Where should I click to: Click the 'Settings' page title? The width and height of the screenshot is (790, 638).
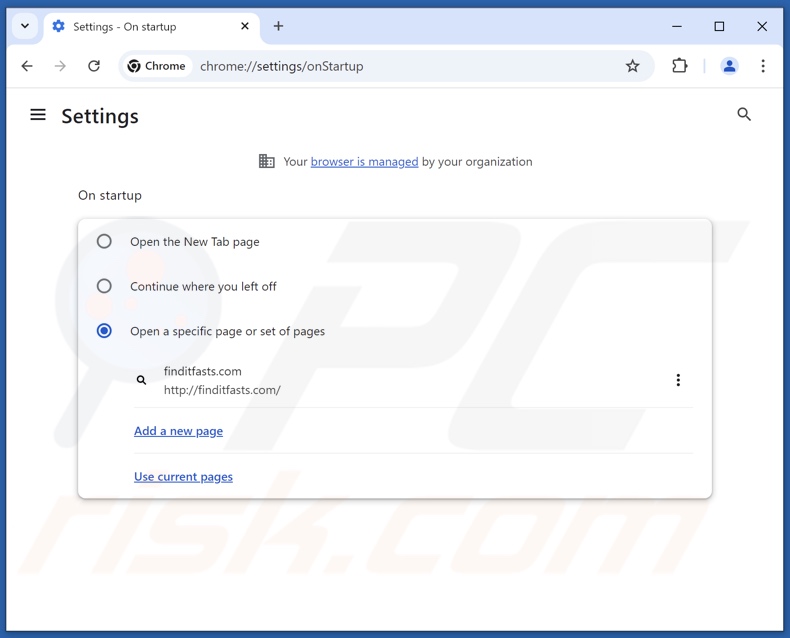(100, 116)
